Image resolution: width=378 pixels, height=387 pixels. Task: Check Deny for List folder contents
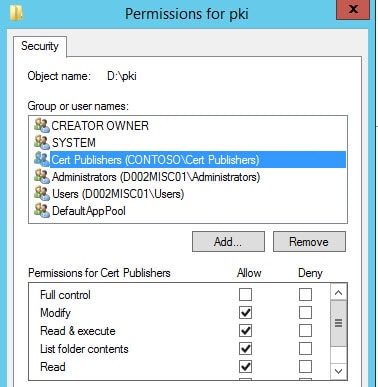[305, 349]
